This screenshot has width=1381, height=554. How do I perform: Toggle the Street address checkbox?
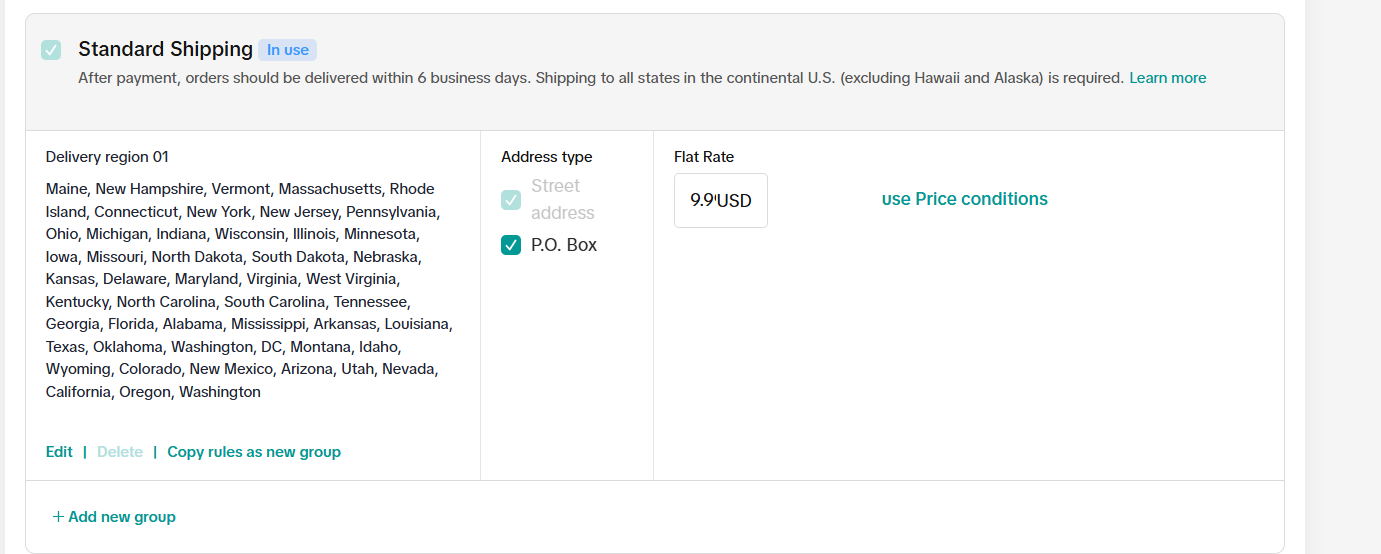point(511,200)
